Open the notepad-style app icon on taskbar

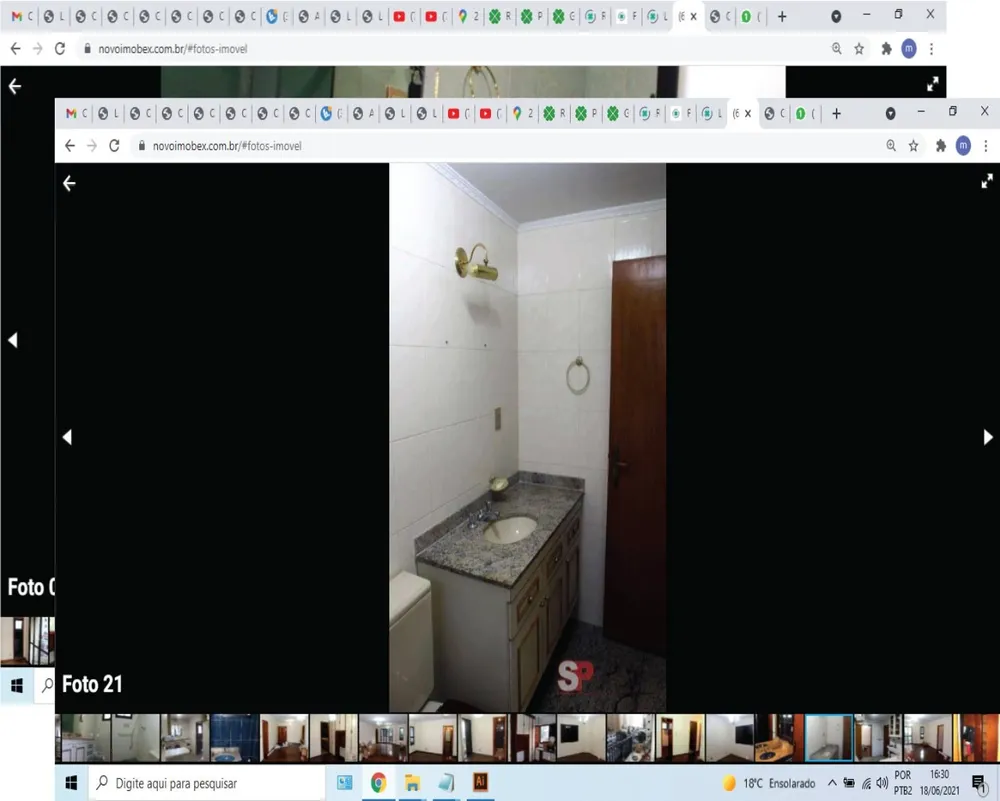tap(446, 782)
